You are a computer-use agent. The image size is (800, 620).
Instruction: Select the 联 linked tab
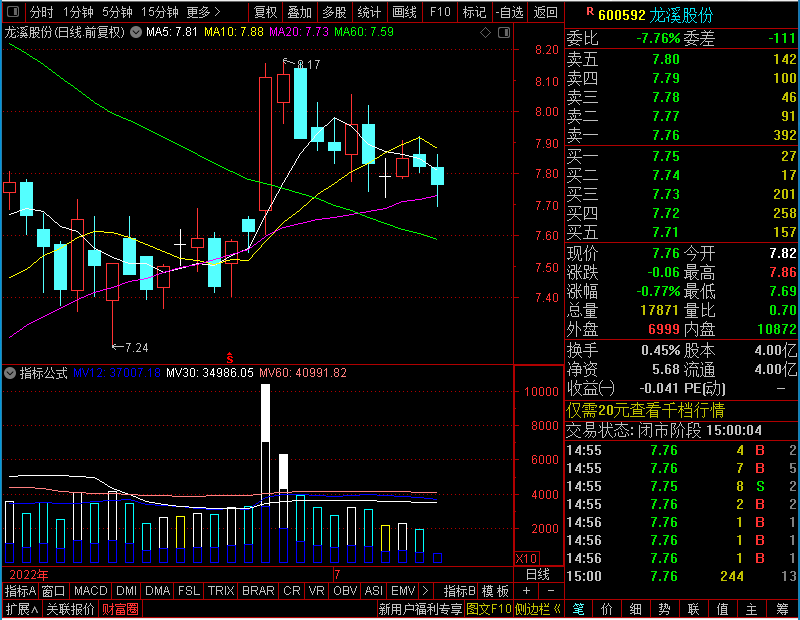[693, 609]
